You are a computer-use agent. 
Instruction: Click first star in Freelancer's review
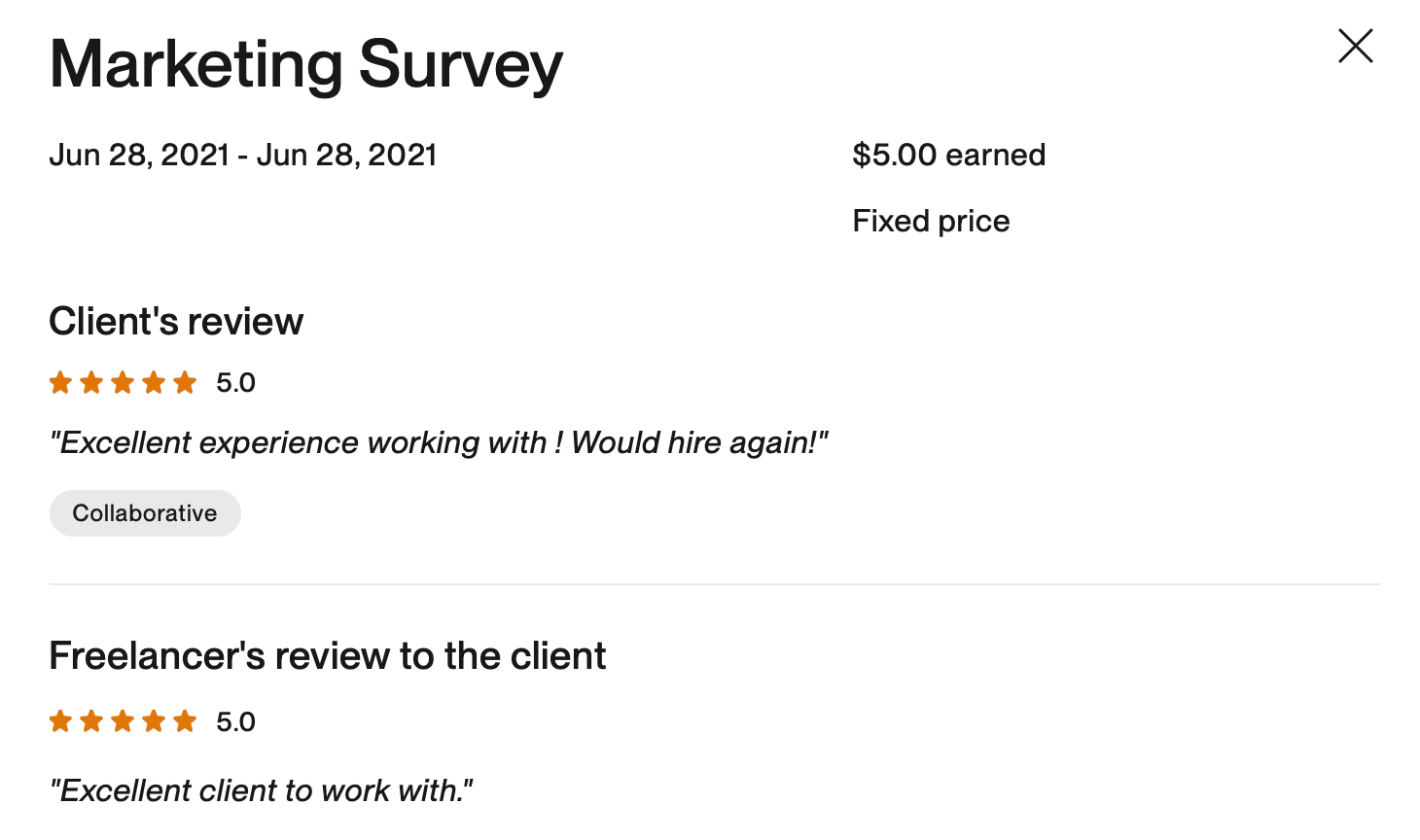60,721
